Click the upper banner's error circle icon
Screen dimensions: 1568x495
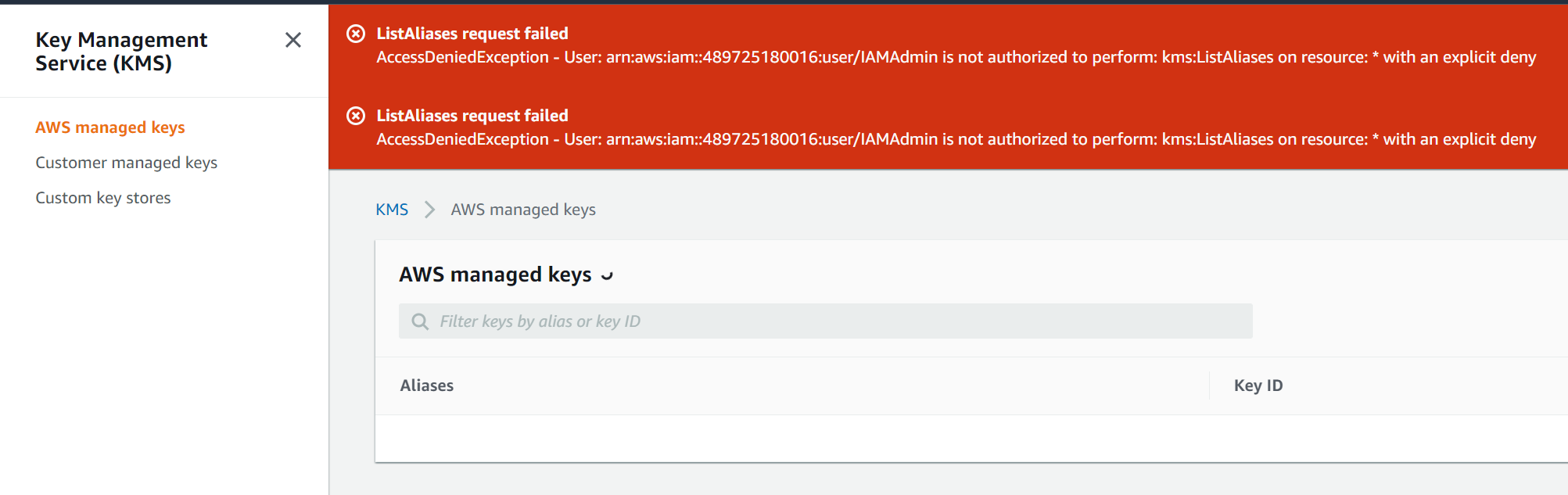(356, 34)
